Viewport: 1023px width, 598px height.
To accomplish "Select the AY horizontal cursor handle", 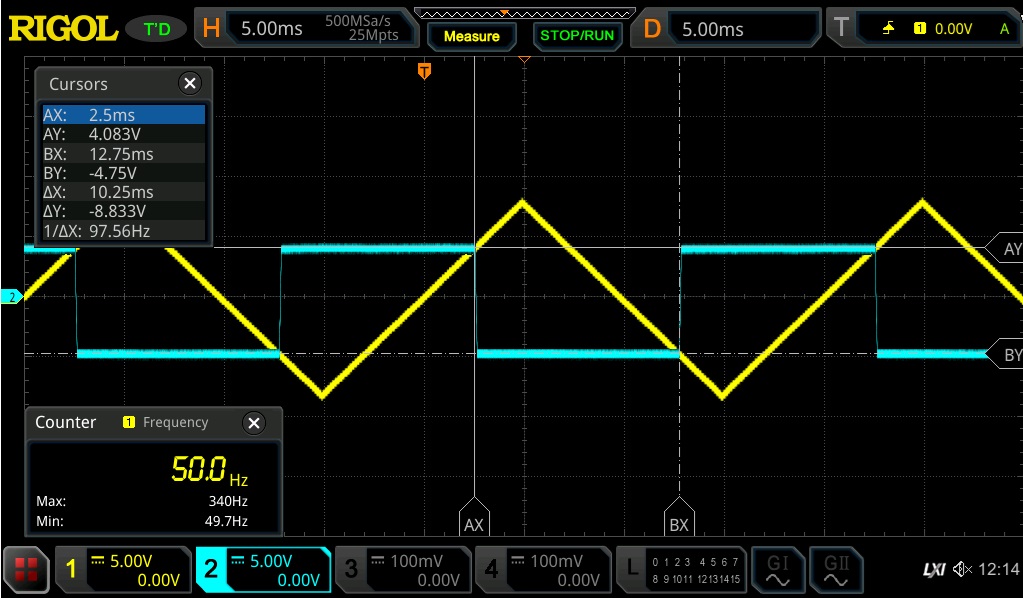I will point(1005,248).
